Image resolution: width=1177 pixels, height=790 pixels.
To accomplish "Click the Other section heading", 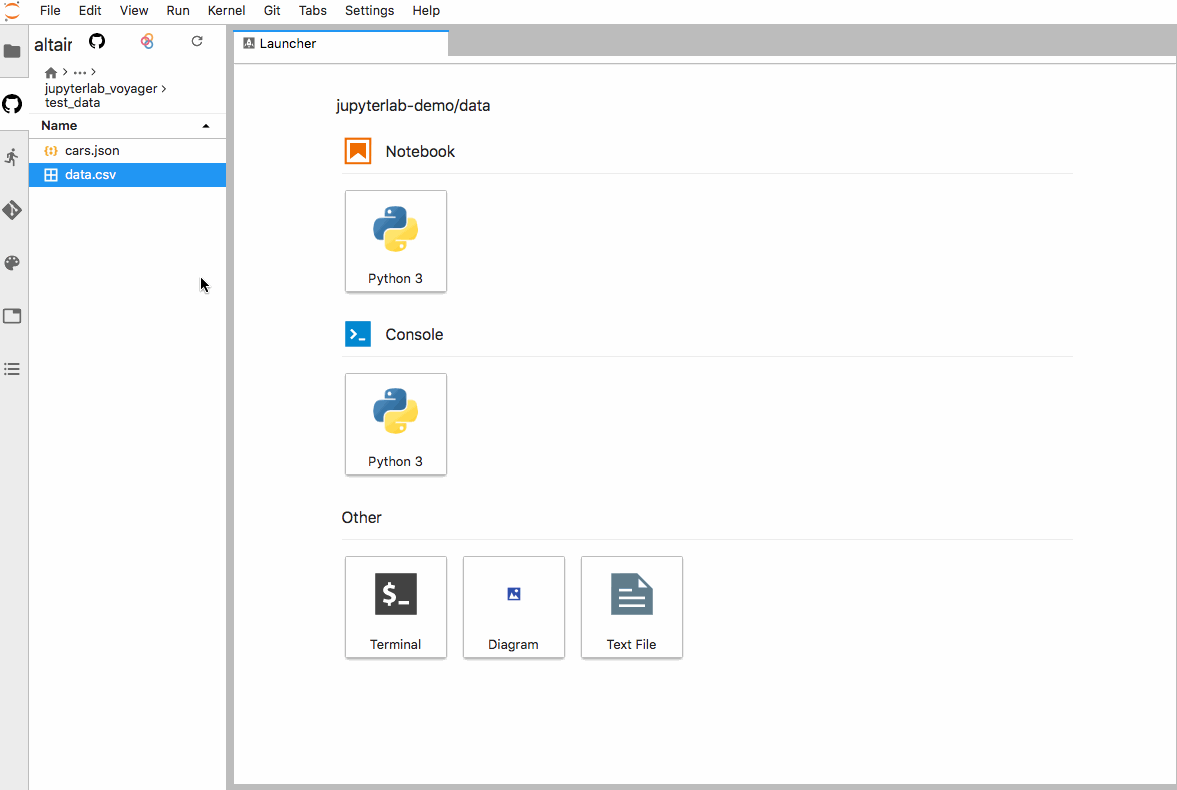I will [x=361, y=517].
